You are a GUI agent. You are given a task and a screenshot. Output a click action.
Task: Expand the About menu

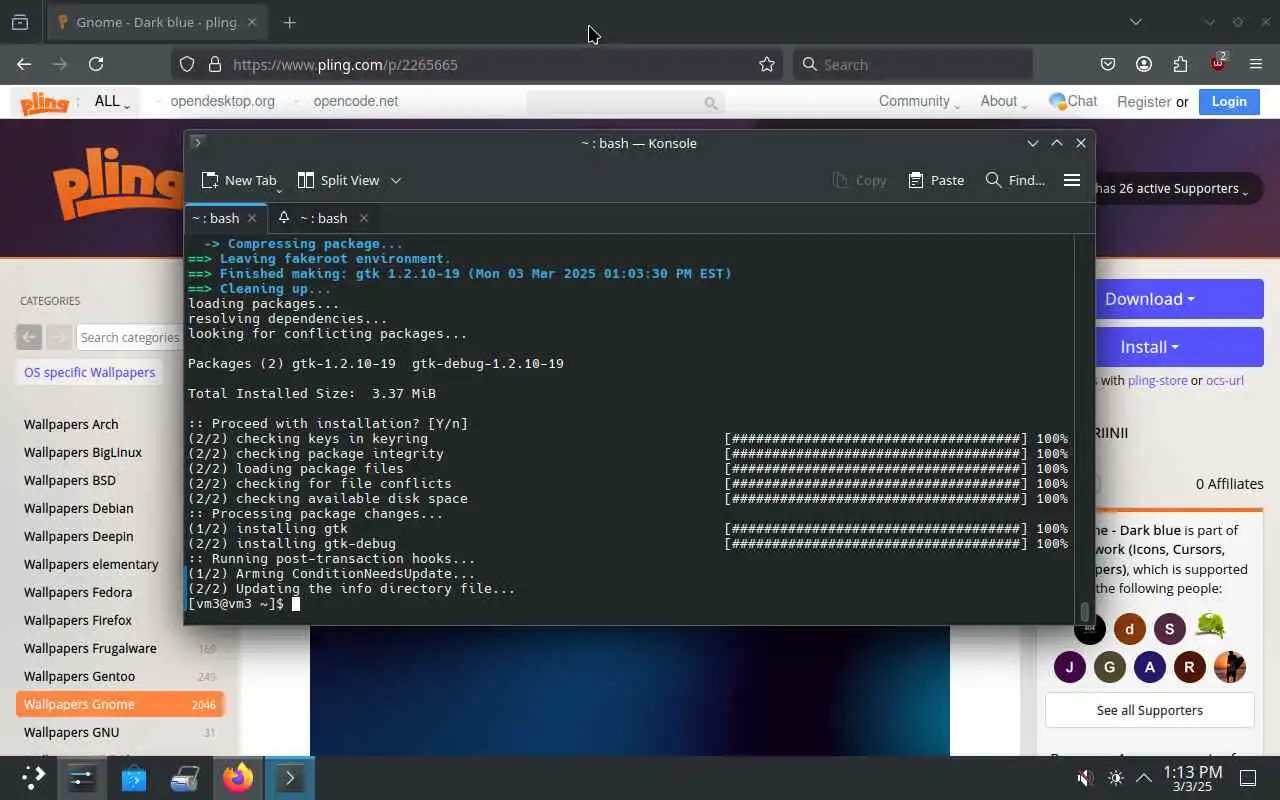pos(1003,101)
